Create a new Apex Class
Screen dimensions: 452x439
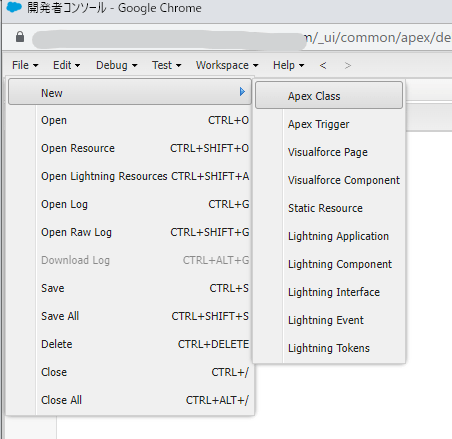329,95
